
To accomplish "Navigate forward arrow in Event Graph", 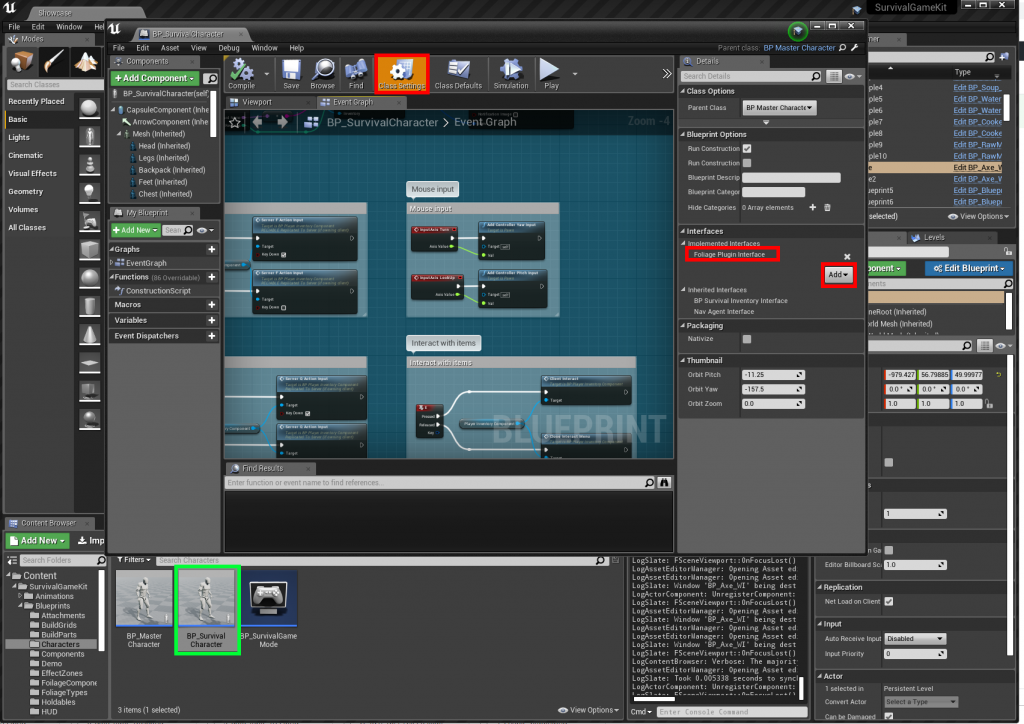I will (282, 122).
